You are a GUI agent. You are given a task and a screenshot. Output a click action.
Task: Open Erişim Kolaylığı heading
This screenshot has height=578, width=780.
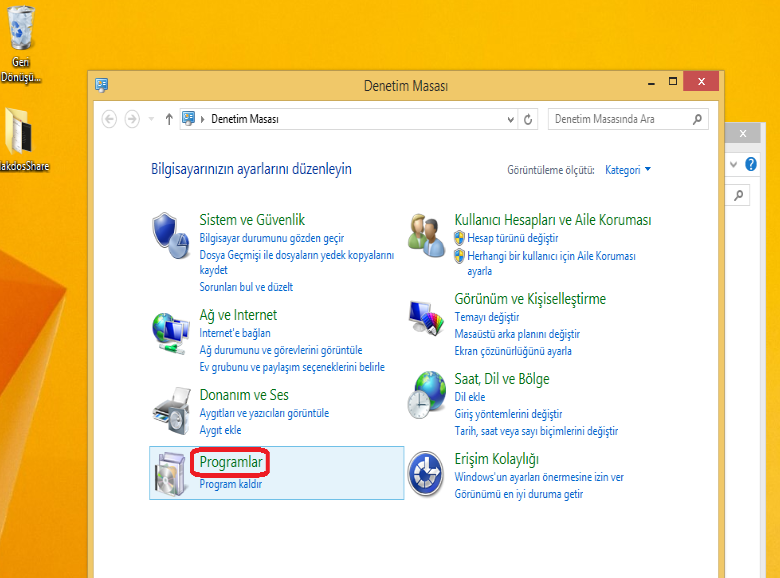pyautogui.click(x=496, y=459)
